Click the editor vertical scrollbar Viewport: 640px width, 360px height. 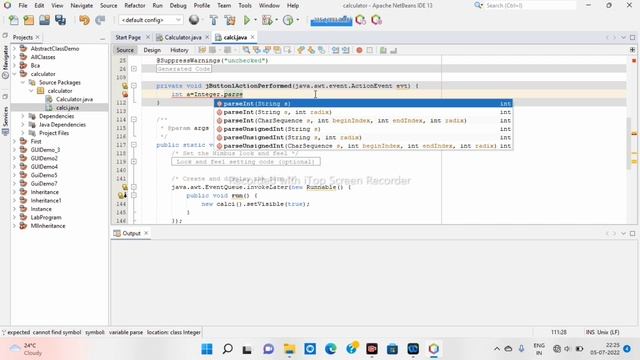(x=629, y=143)
